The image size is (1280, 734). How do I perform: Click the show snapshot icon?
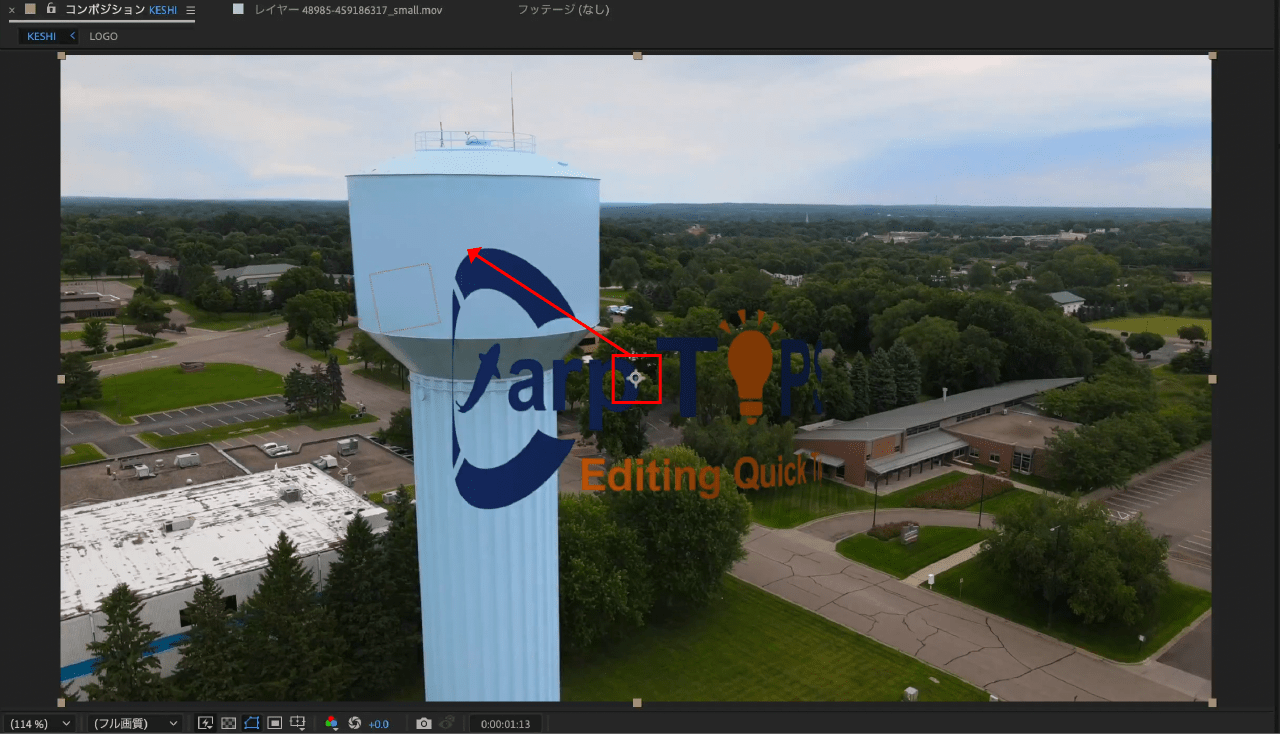click(447, 723)
